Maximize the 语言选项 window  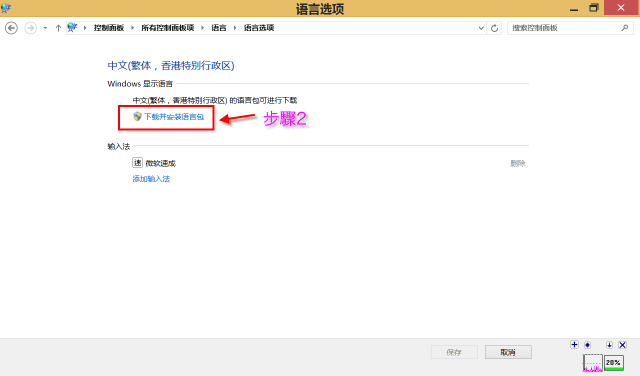coord(594,8)
